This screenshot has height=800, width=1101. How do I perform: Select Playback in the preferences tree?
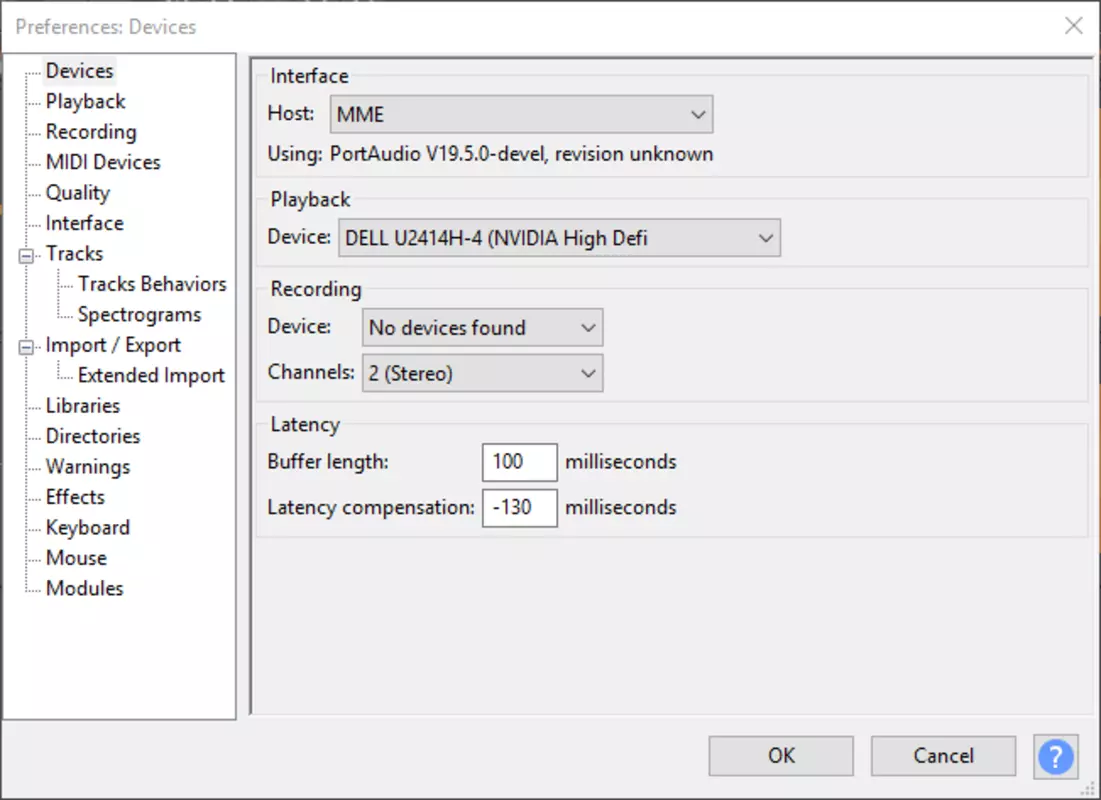pos(86,101)
